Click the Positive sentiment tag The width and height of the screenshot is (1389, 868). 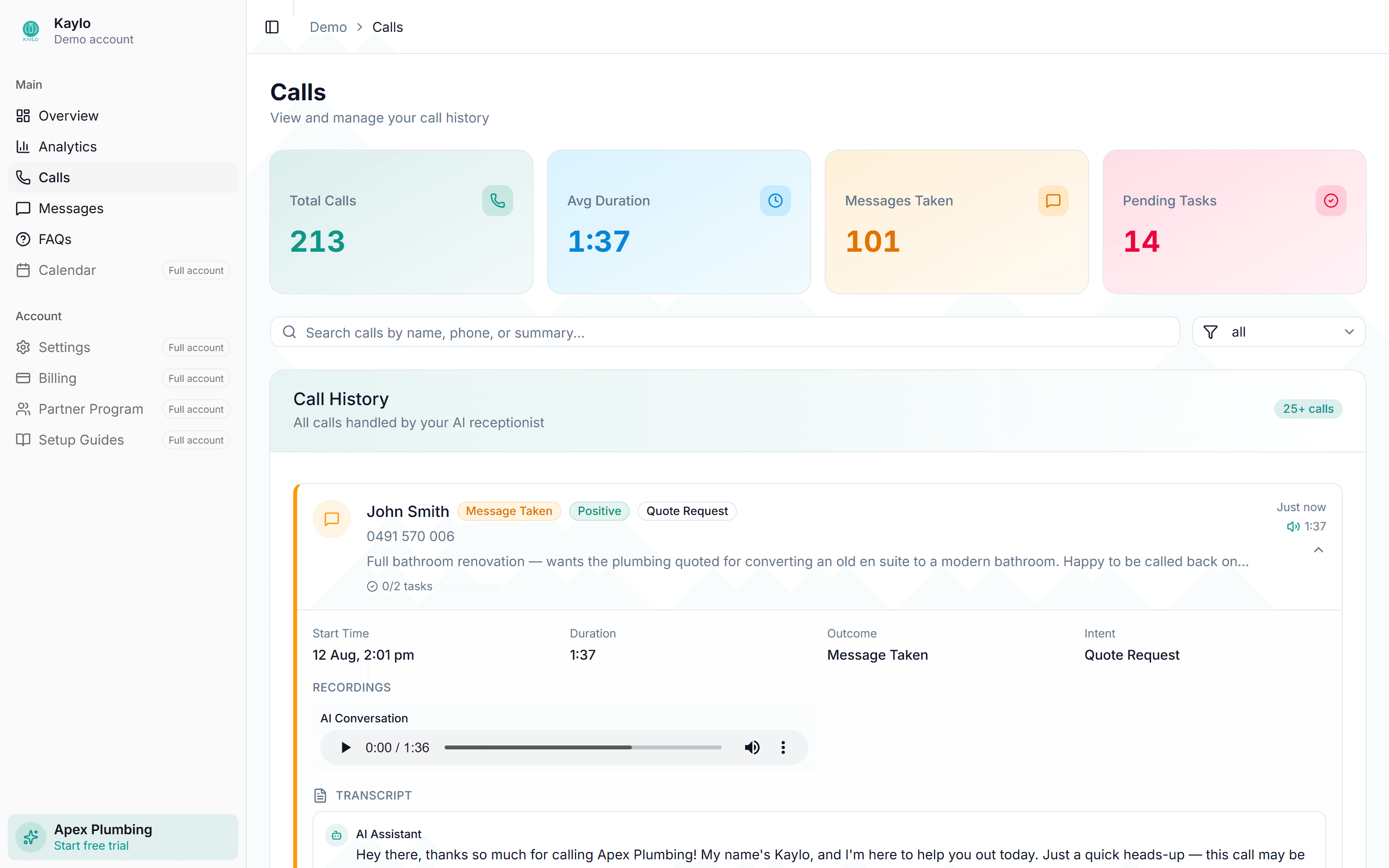tap(599, 511)
